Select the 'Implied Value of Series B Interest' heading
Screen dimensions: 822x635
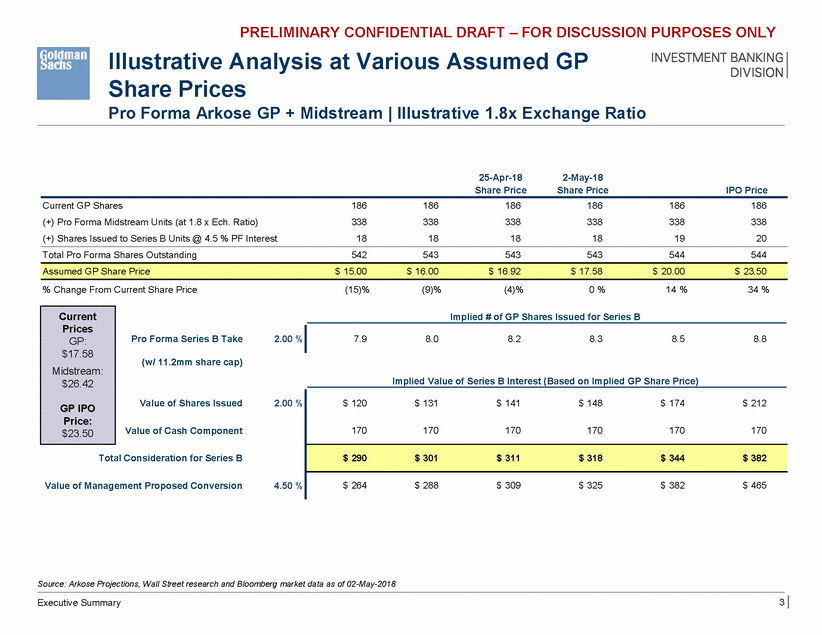click(x=545, y=381)
